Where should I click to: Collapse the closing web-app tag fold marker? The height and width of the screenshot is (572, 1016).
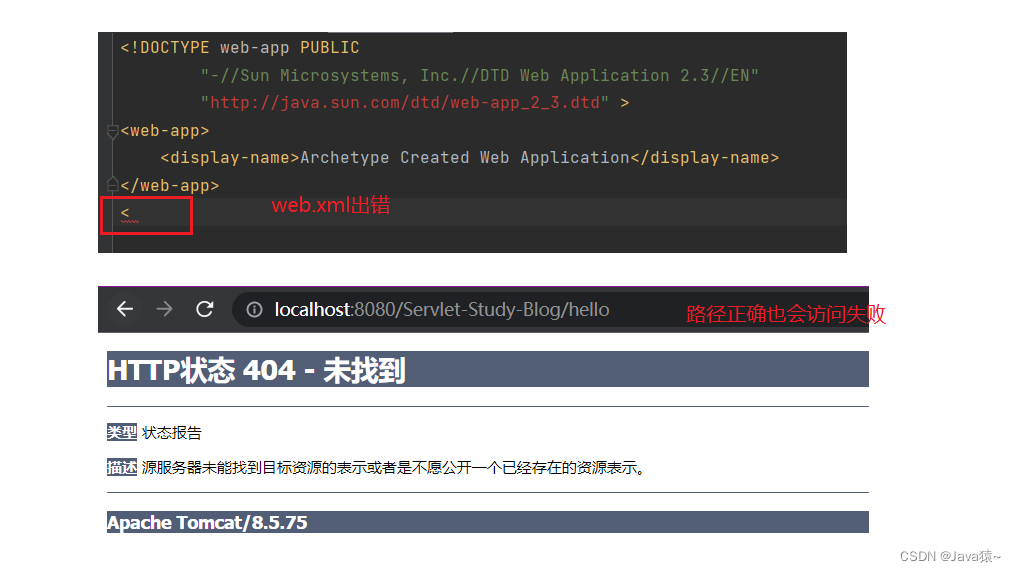(x=112, y=185)
